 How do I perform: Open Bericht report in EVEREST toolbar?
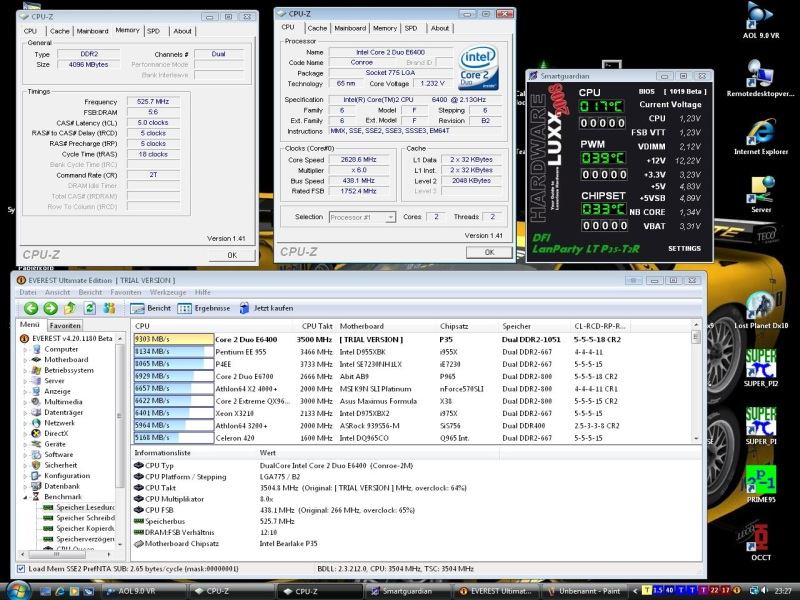tap(151, 308)
